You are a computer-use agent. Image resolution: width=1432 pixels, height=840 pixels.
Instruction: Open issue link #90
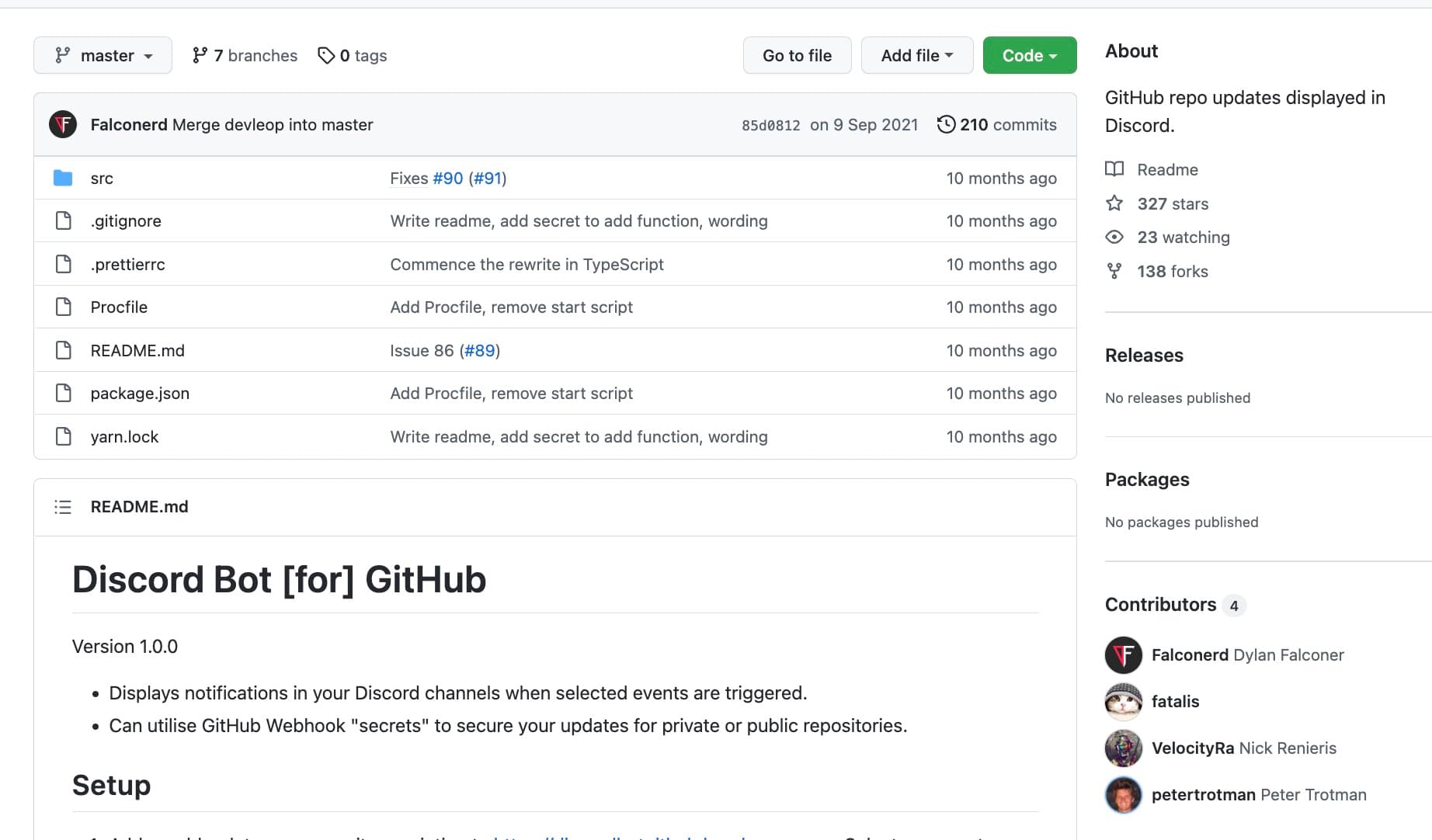[448, 178]
